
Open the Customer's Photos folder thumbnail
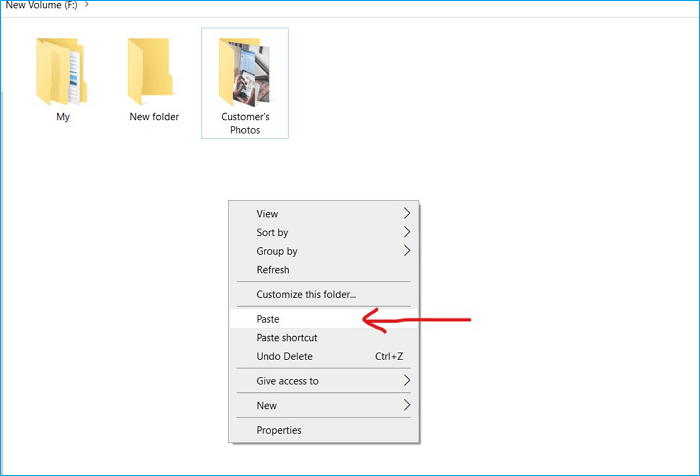pos(245,70)
